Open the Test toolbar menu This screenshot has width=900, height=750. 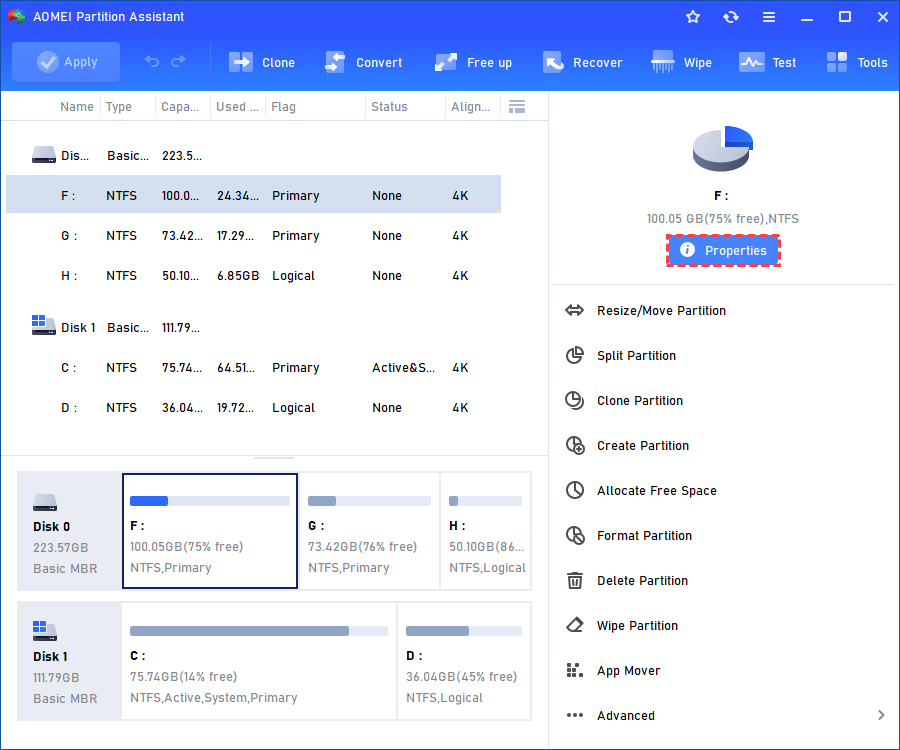(767, 62)
